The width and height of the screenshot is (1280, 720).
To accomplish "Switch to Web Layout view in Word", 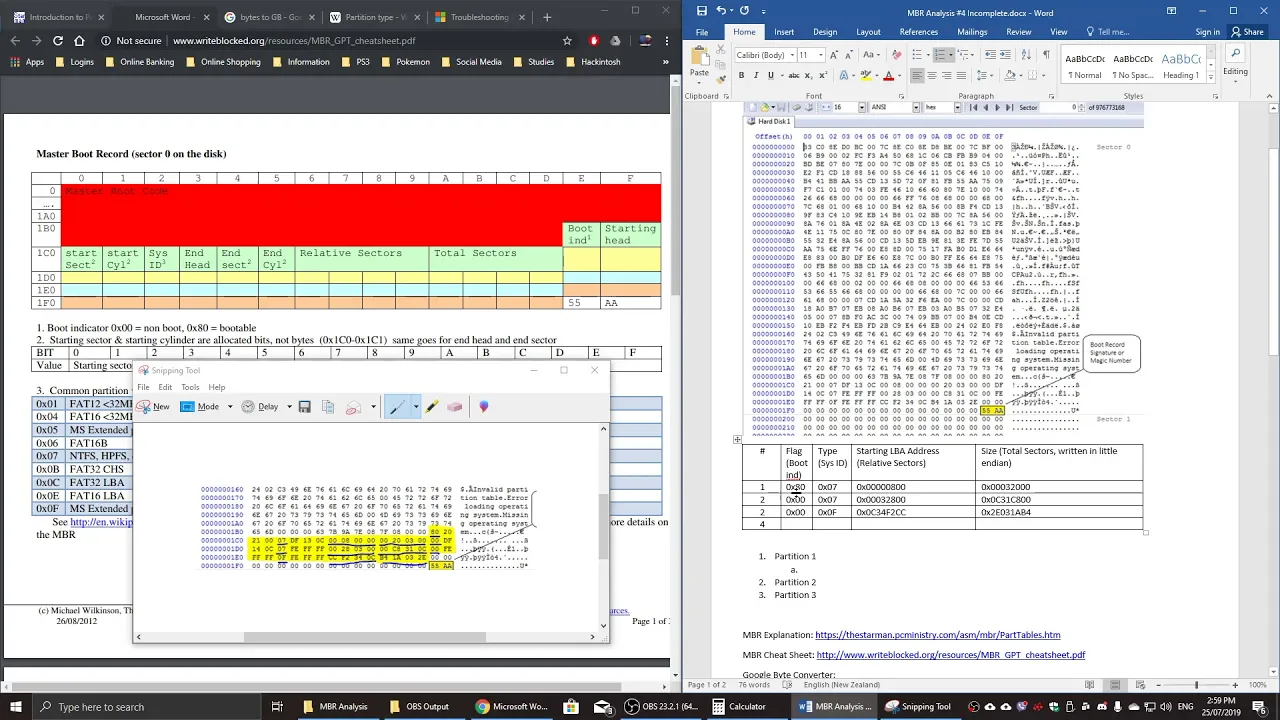I will click(x=1140, y=685).
